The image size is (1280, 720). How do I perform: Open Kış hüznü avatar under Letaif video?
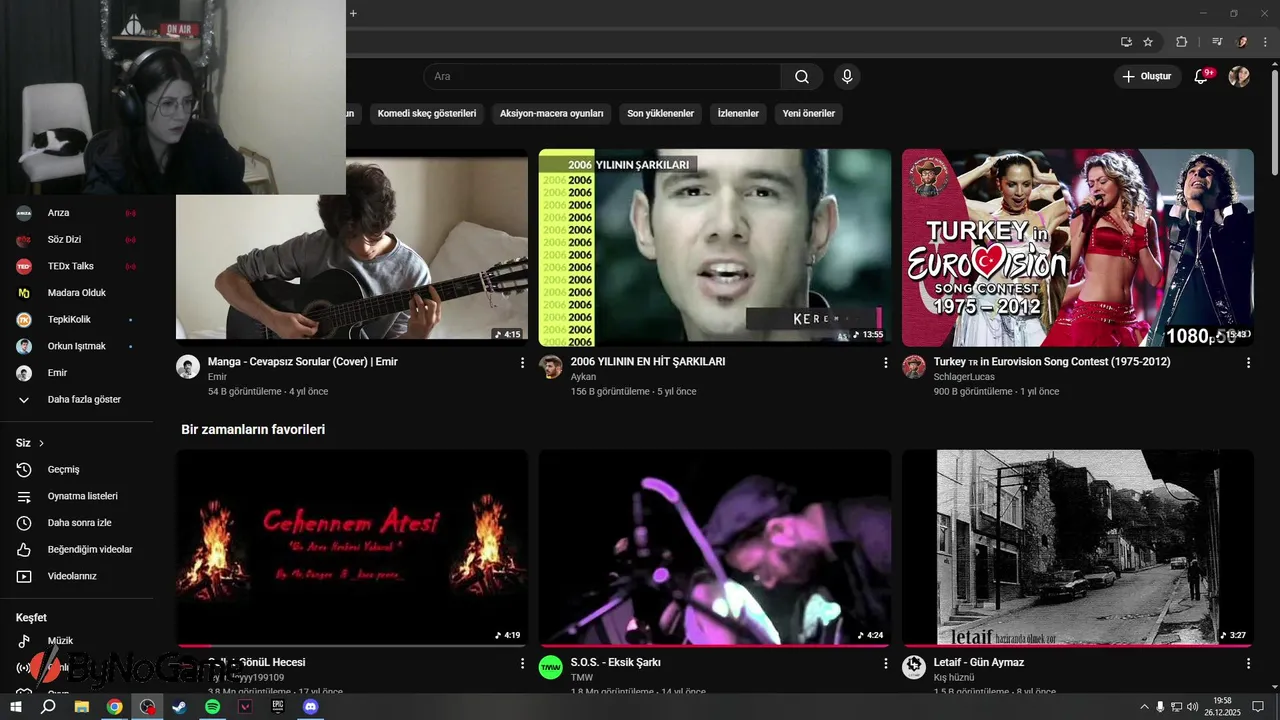pyautogui.click(x=914, y=667)
